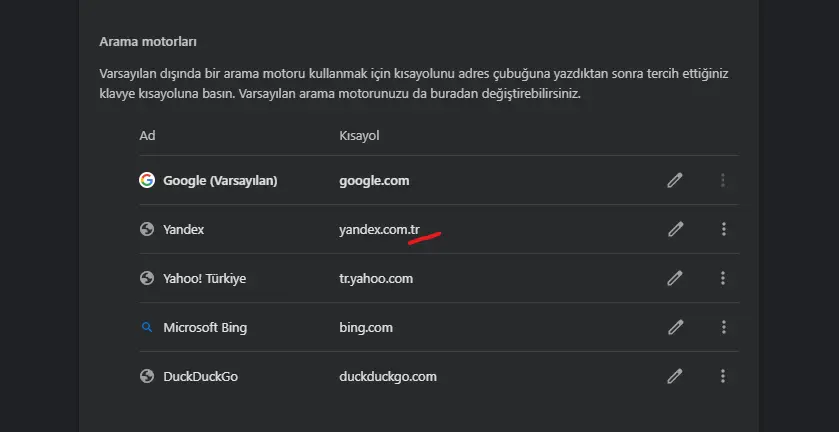The width and height of the screenshot is (839, 432).
Task: Select the DuckDuckGo name text
Action: point(201,376)
